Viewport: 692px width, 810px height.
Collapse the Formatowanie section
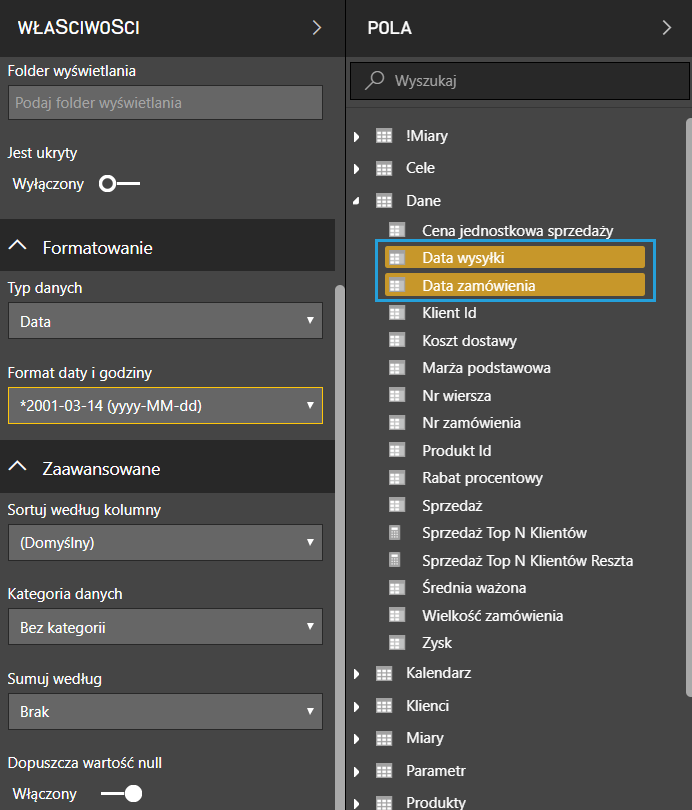[x=18, y=247]
